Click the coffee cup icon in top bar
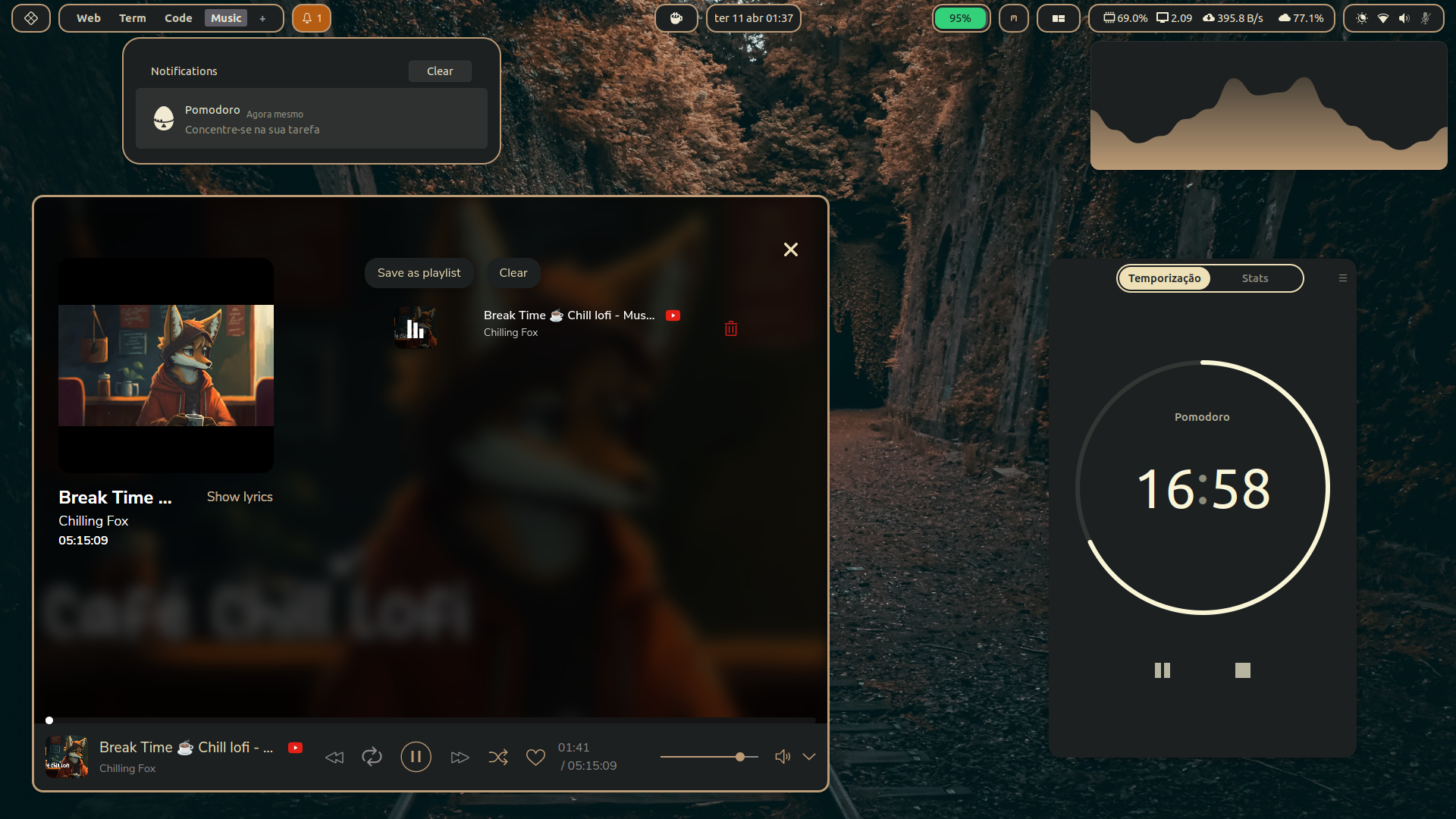The width and height of the screenshot is (1456, 819). (x=676, y=18)
